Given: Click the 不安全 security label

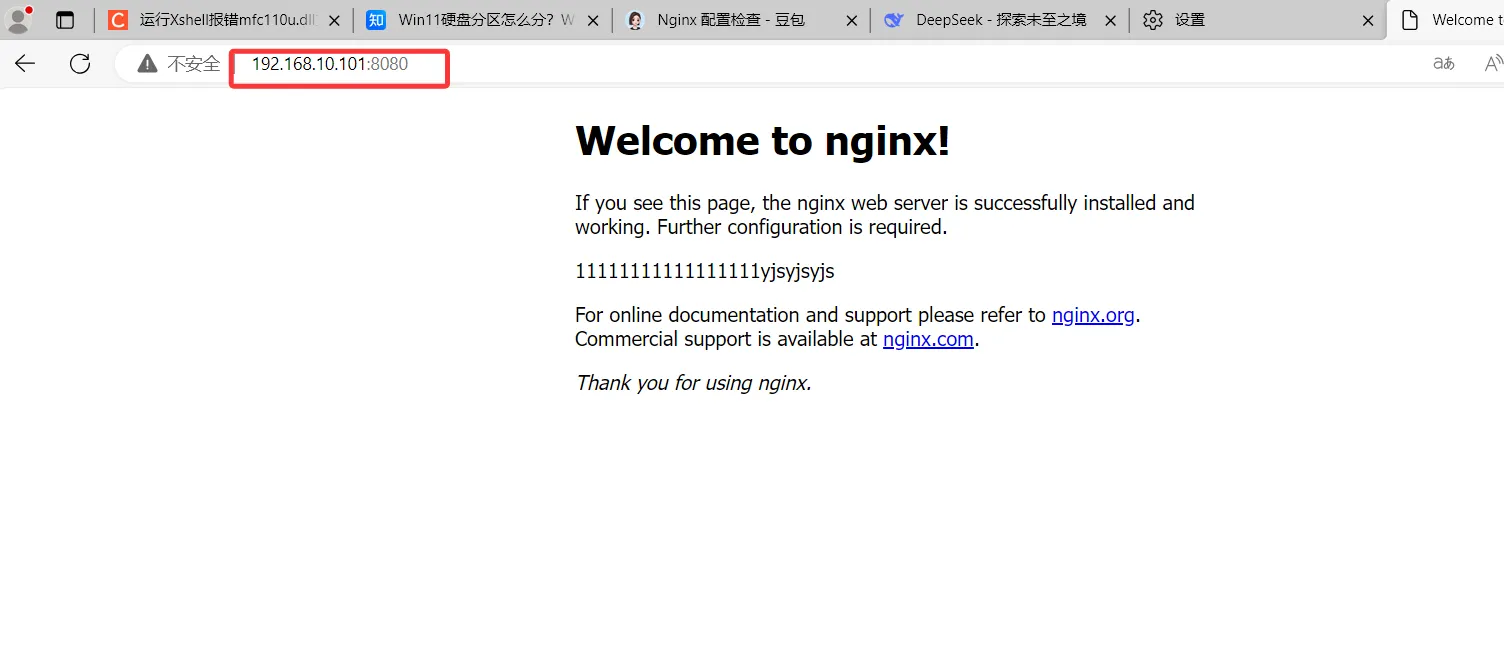Looking at the screenshot, I should (x=194, y=64).
